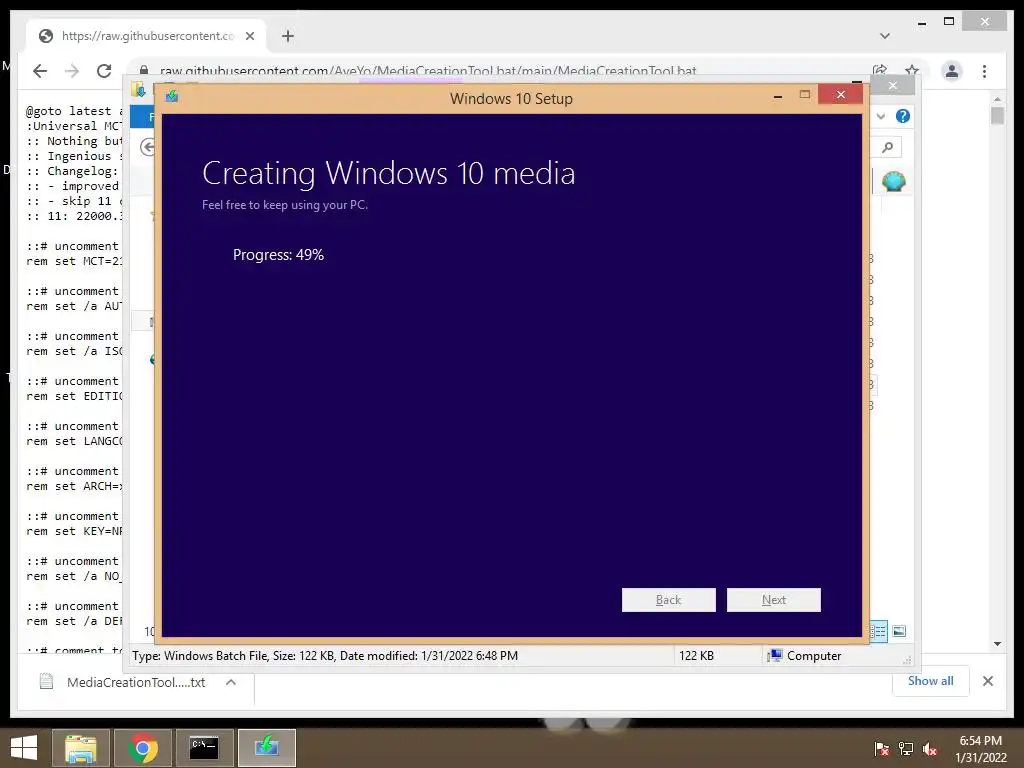
Task: Open Chrome from taskbar
Action: 143,748
